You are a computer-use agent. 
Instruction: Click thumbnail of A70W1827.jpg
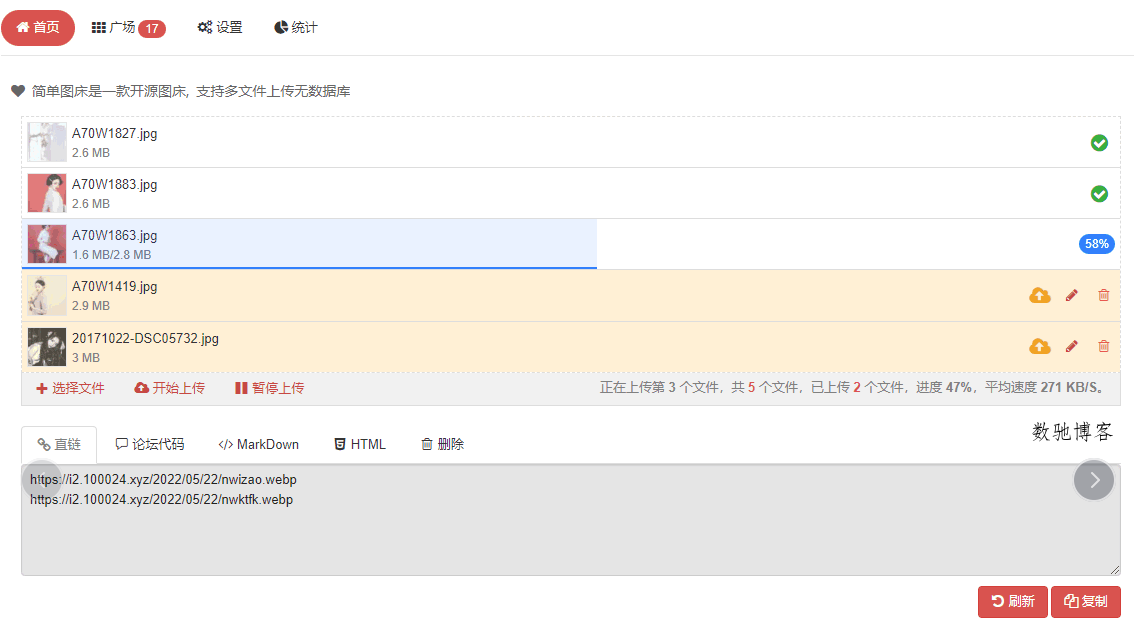coord(47,142)
